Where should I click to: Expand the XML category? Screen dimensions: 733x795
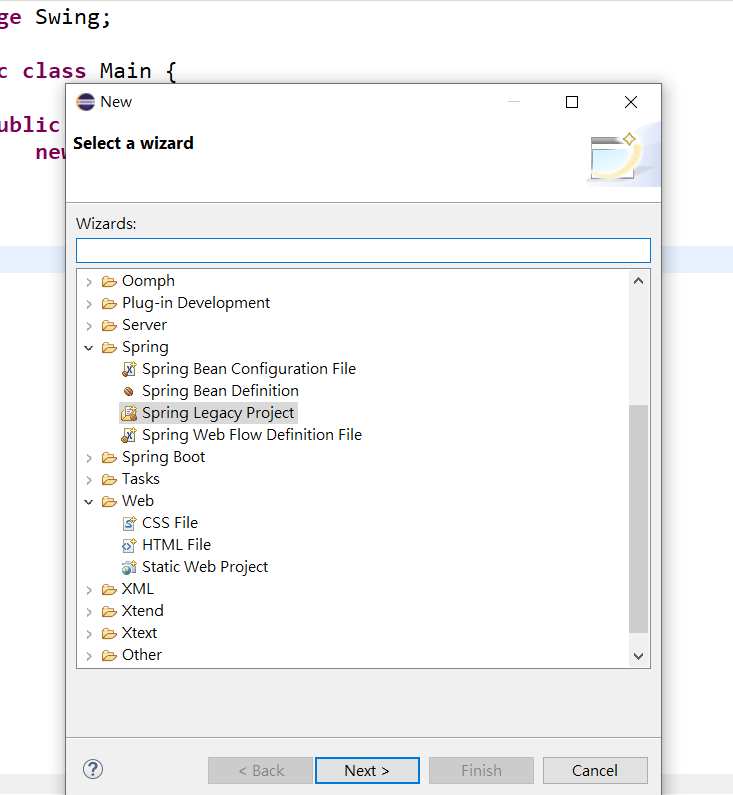point(89,590)
